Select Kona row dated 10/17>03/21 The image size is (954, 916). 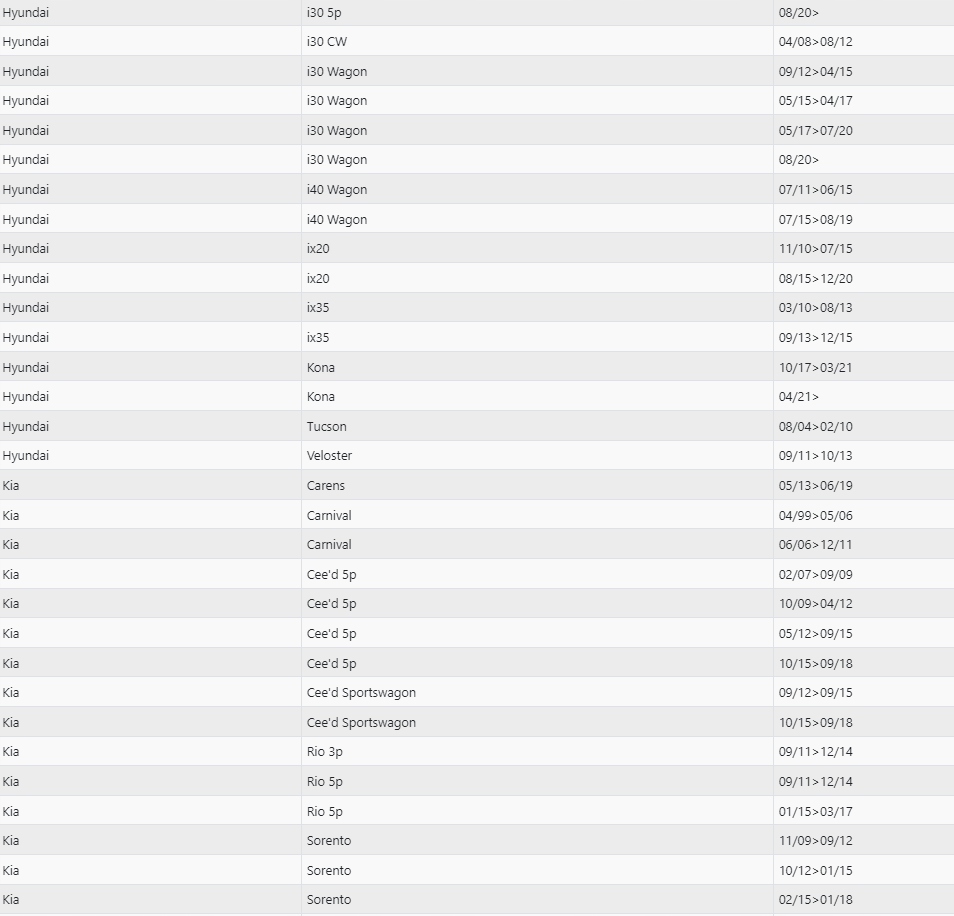click(x=477, y=367)
